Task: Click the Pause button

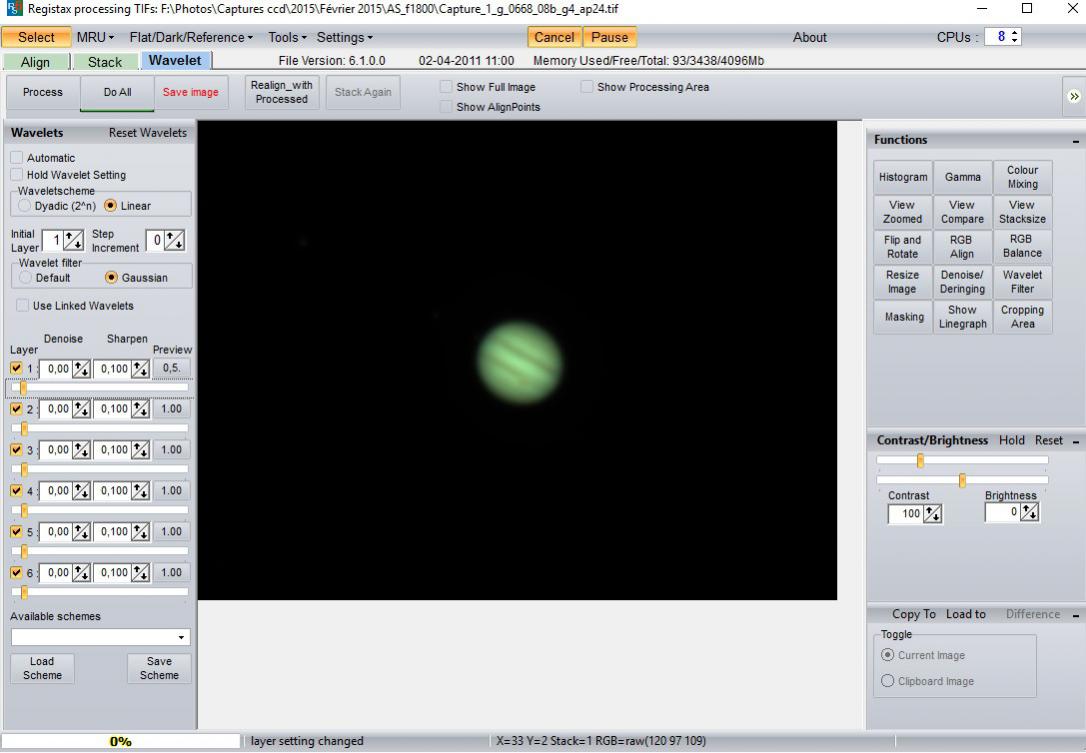Action: 609,37
